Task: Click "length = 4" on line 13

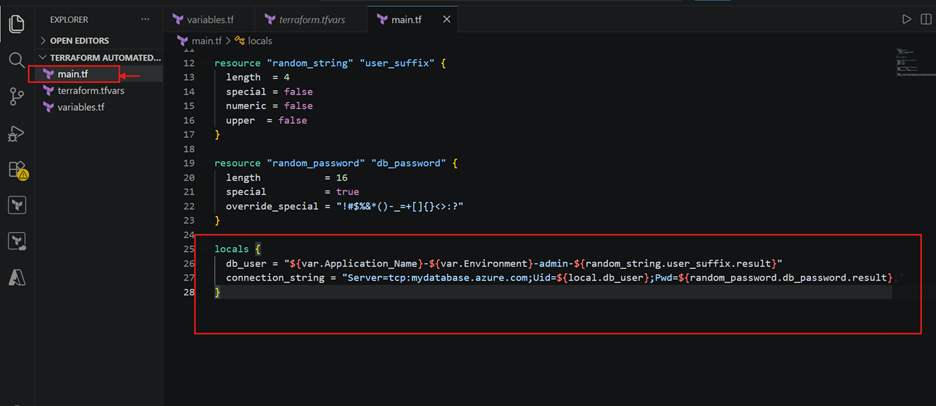Action: click(258, 78)
